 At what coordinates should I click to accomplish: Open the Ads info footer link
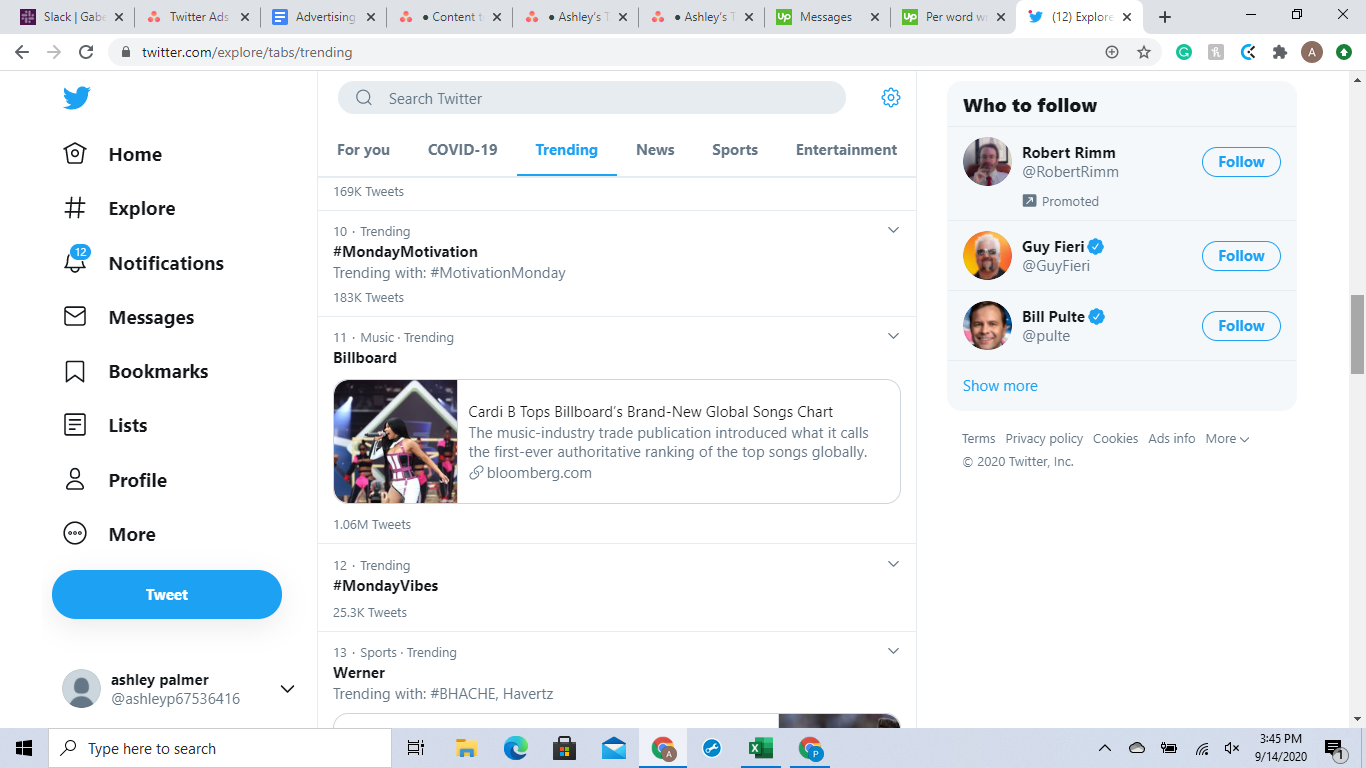pyautogui.click(x=1171, y=438)
